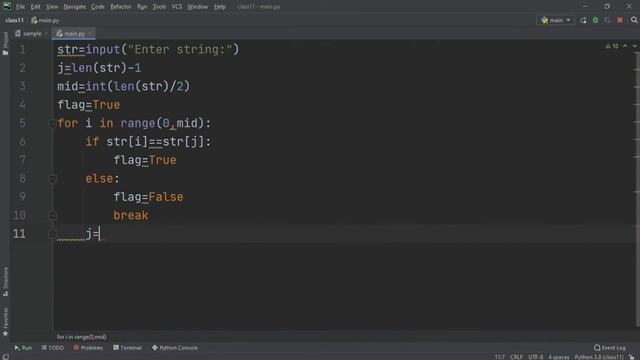Screen dimensions: 640x360
Task: Change UTF-8 file encoding
Action: [536, 357]
